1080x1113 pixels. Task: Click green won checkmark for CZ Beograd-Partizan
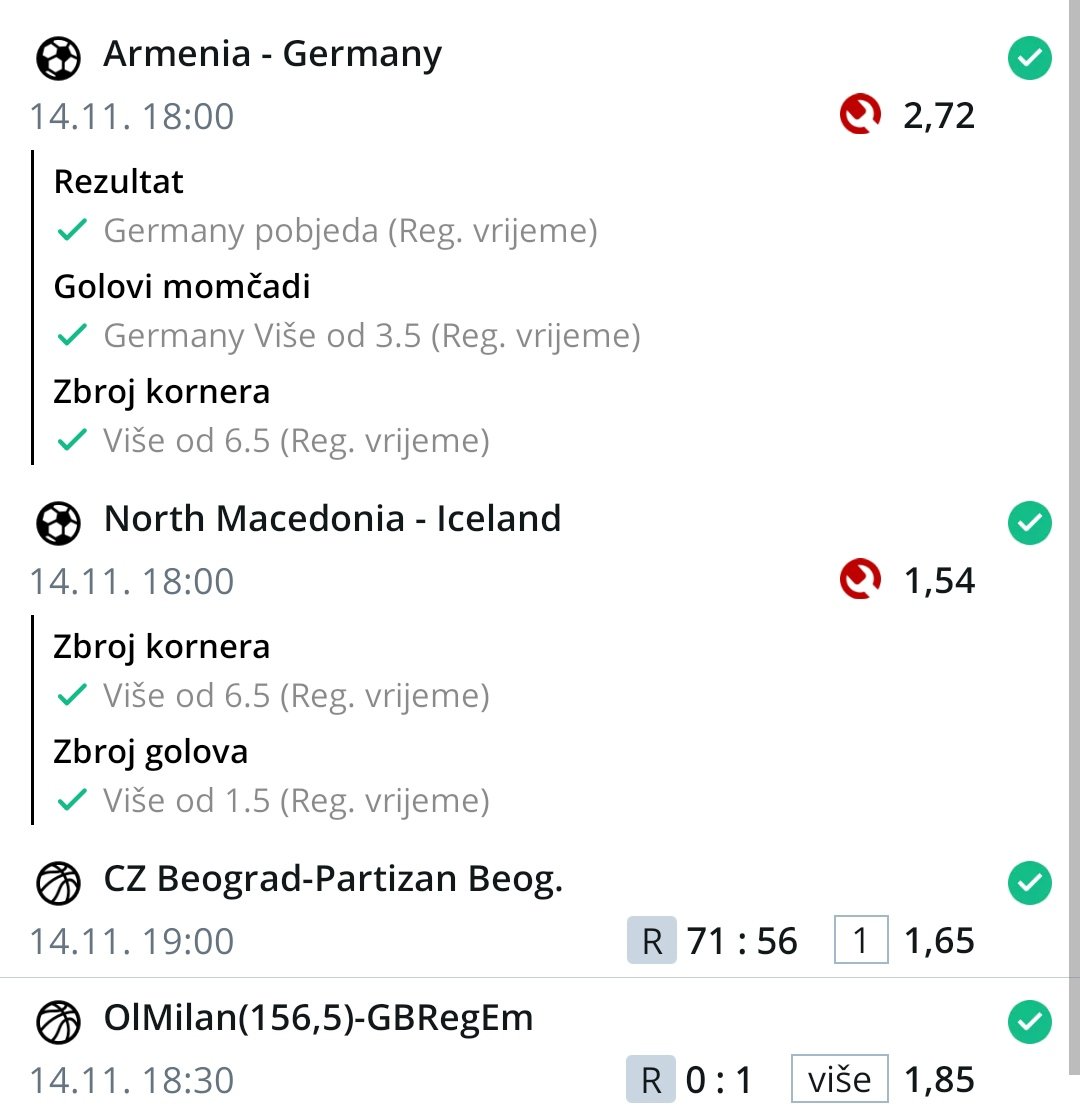pyautogui.click(x=1029, y=883)
